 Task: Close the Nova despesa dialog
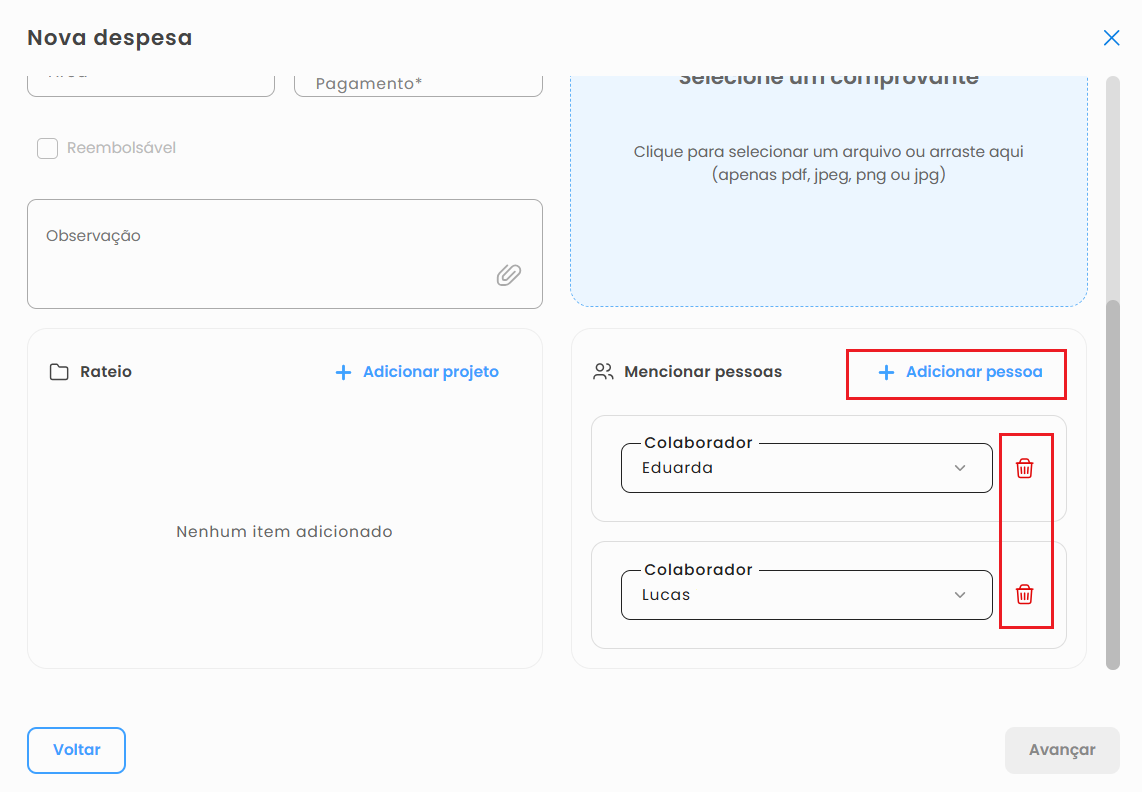(1111, 38)
